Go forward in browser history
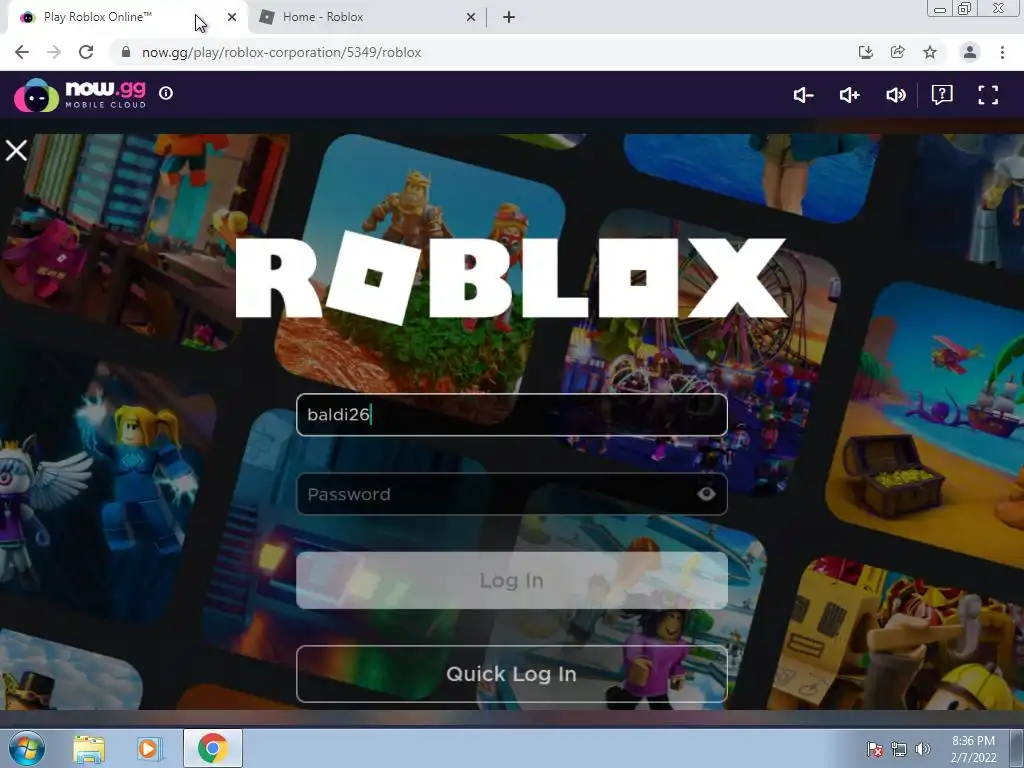The width and height of the screenshot is (1024, 768). click(54, 52)
